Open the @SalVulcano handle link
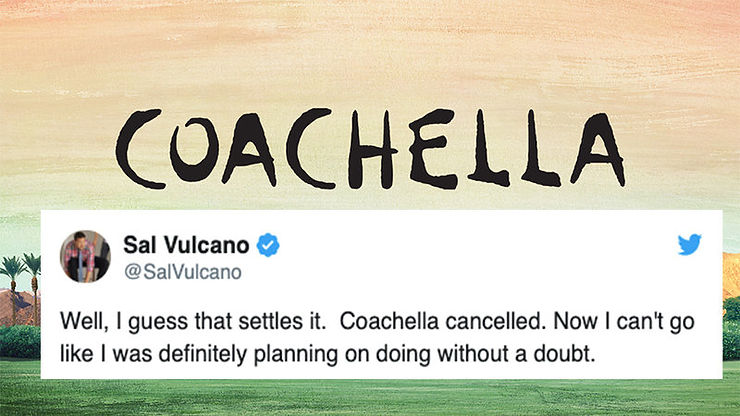 [x=183, y=272]
